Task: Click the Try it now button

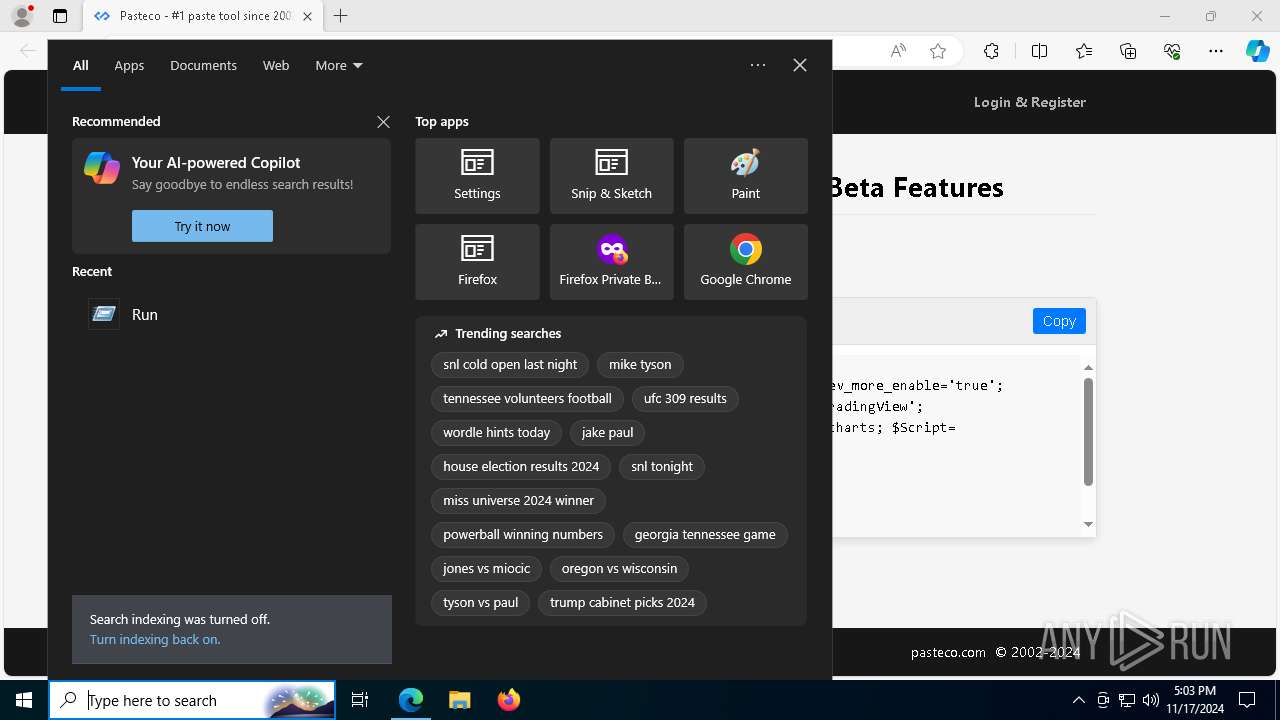Action: [202, 226]
